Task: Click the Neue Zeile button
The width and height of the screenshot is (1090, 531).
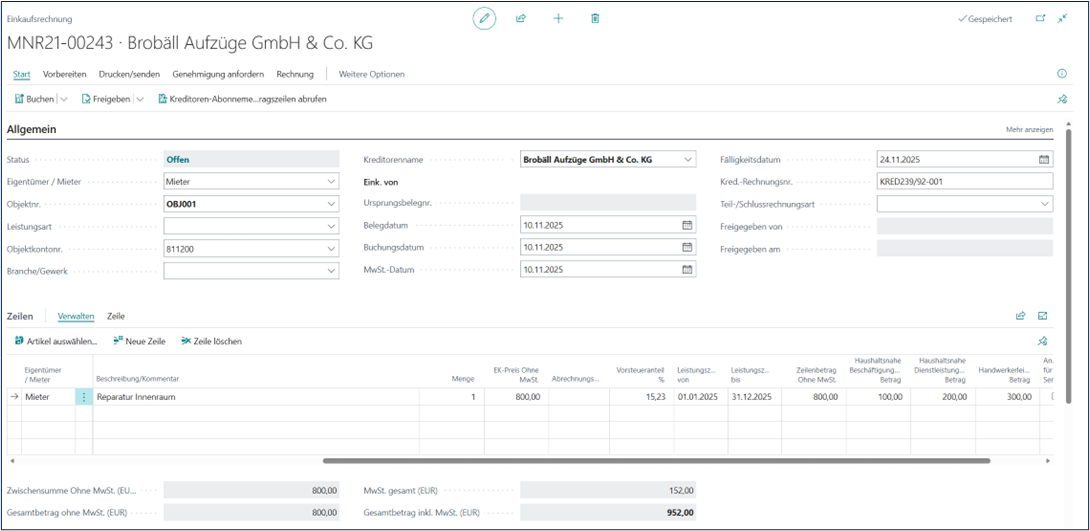Action: [x=139, y=341]
